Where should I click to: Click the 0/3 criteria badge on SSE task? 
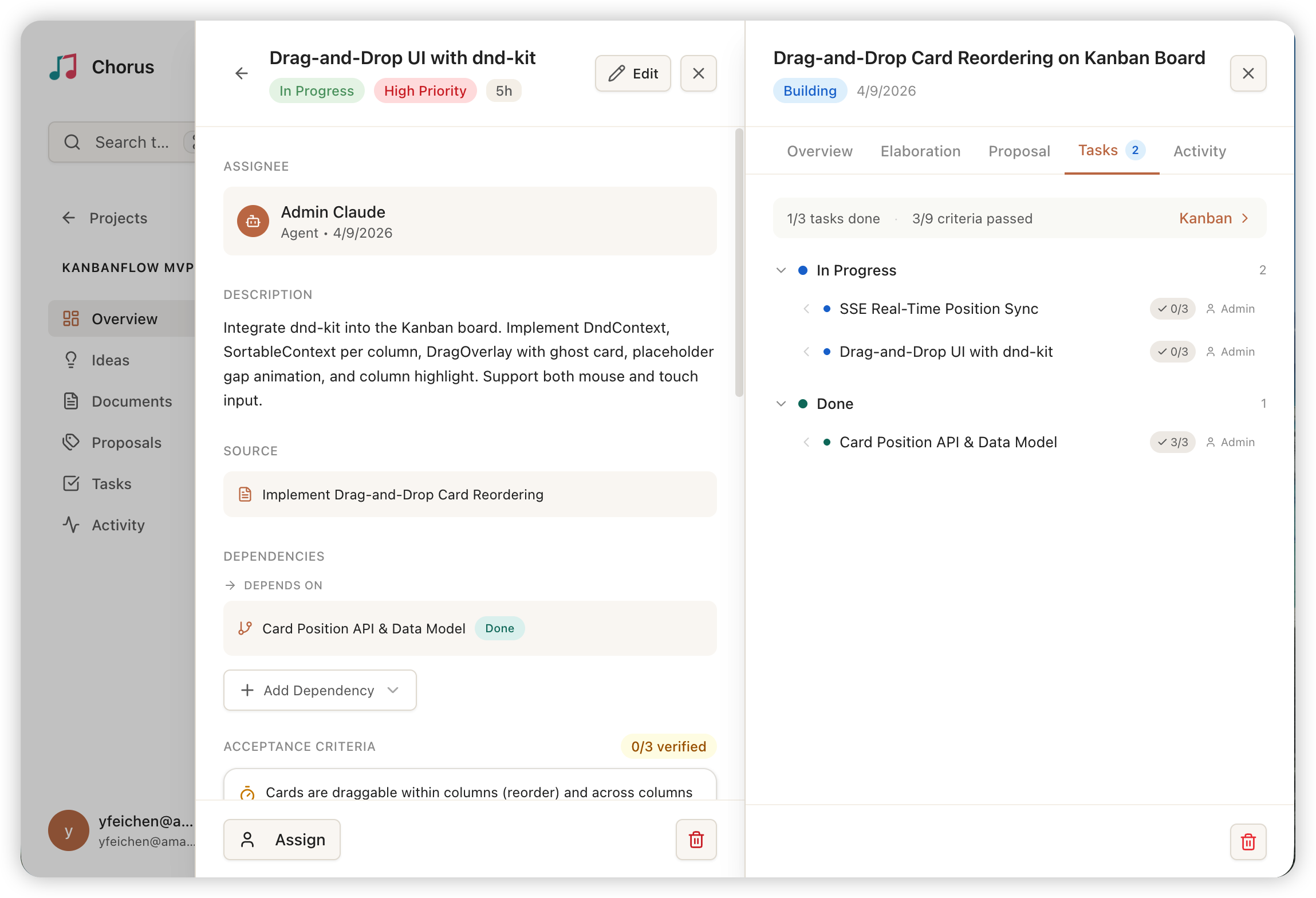1172,309
